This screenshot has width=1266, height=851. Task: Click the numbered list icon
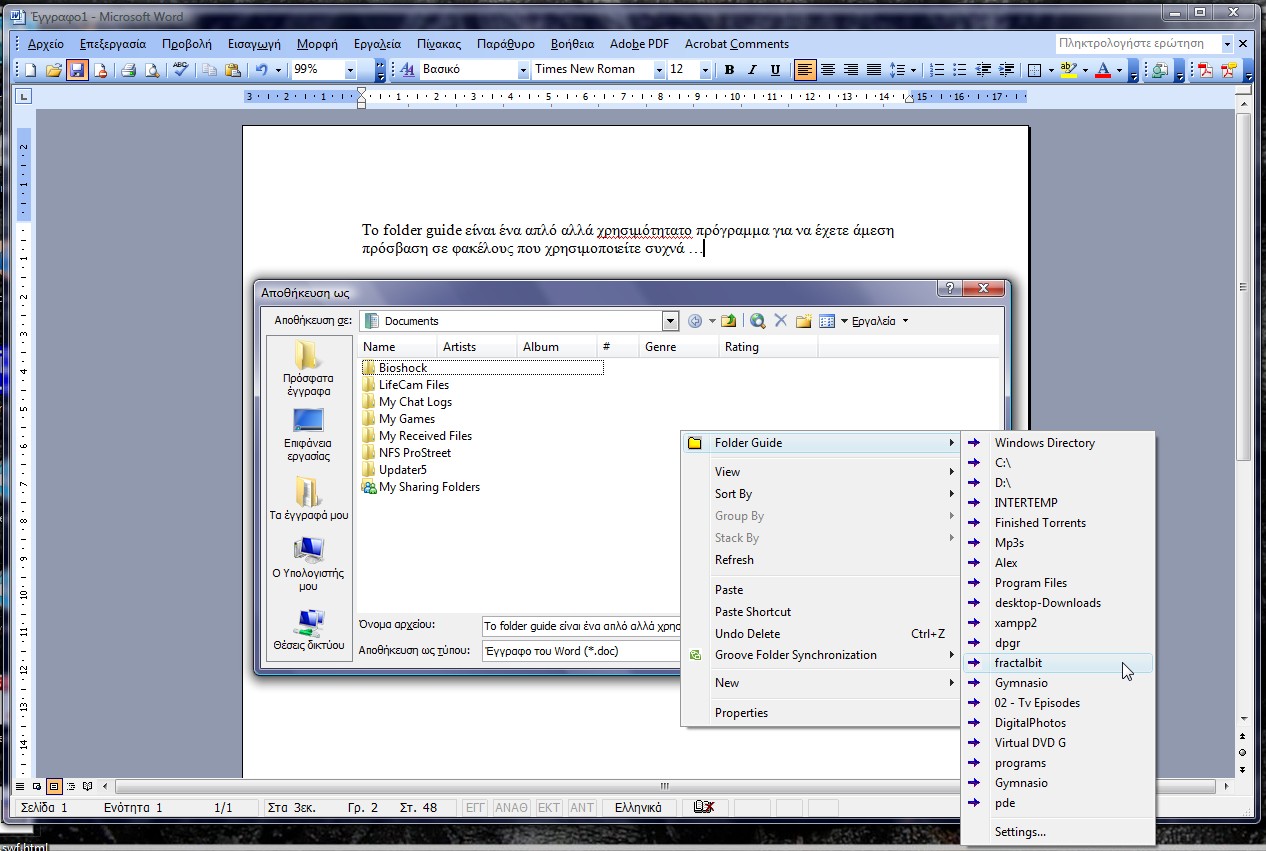pos(937,70)
